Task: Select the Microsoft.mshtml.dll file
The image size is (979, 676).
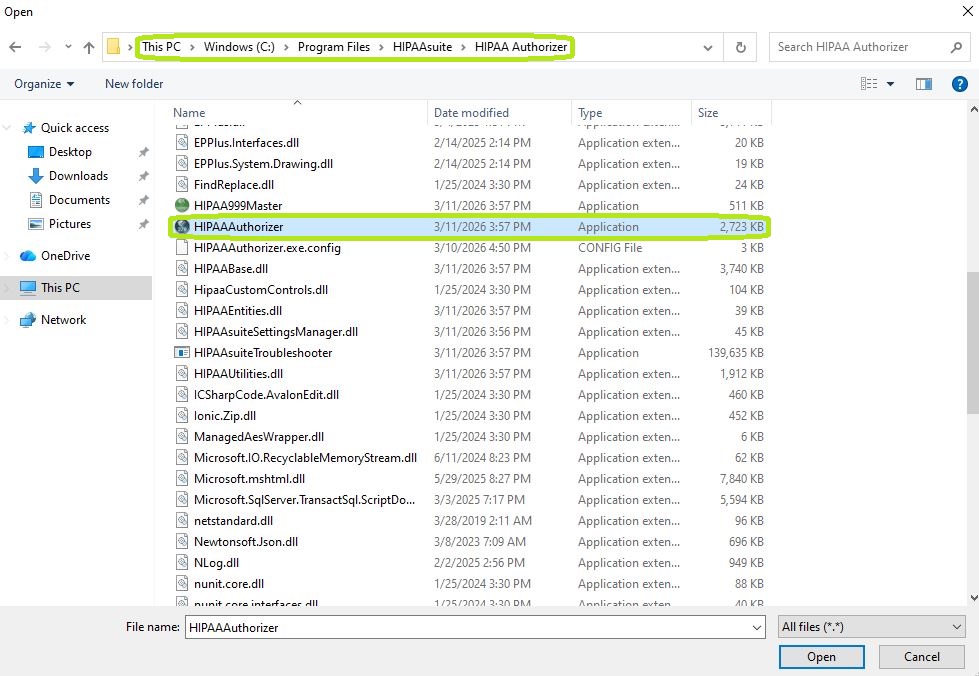Action: coord(249,479)
